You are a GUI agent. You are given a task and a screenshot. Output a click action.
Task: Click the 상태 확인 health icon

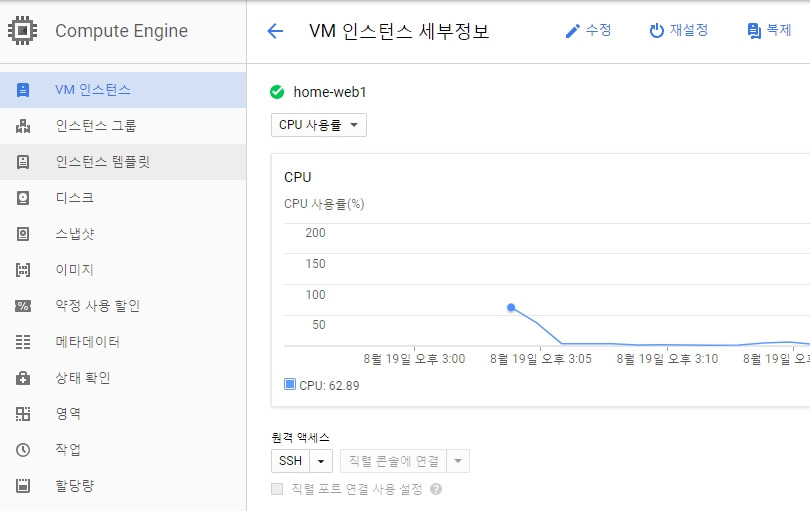[x=23, y=378]
